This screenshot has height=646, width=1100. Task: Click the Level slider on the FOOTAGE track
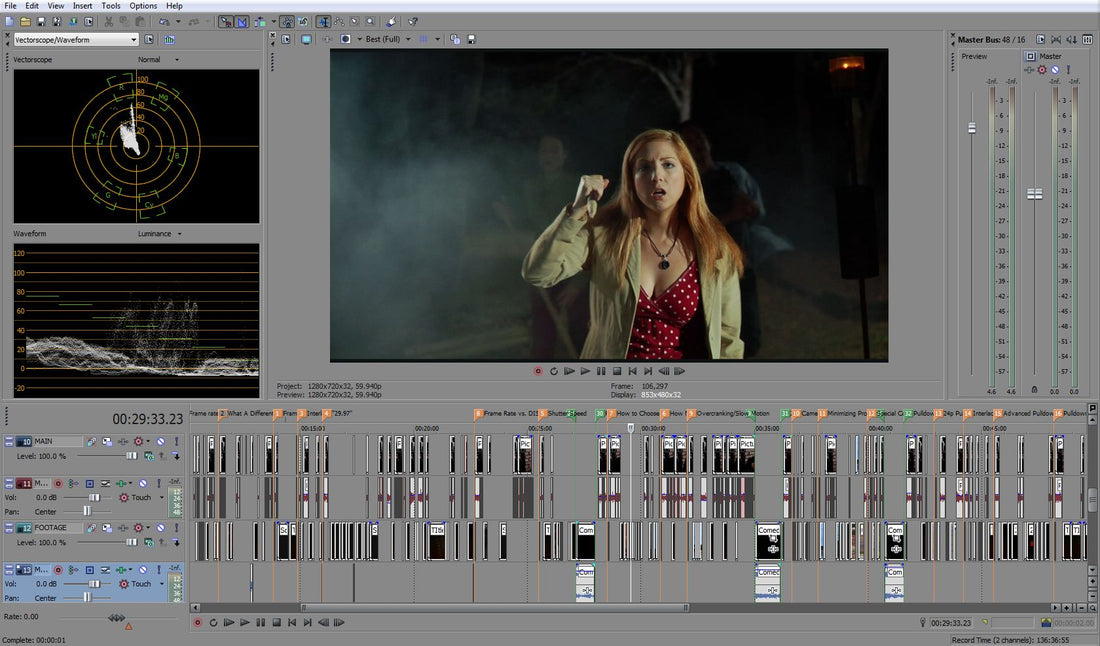pyautogui.click(x=131, y=541)
